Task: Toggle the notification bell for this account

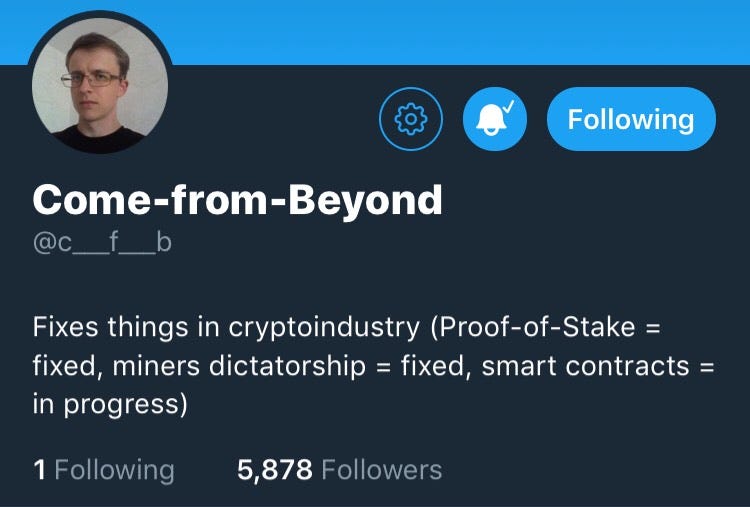Action: tap(495, 119)
